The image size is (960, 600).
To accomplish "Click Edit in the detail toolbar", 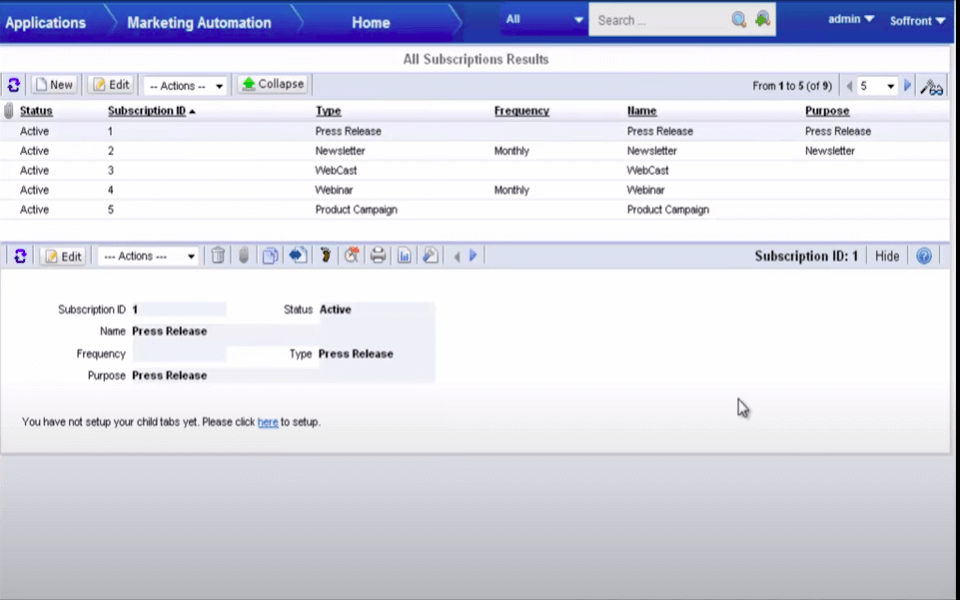I will (x=64, y=256).
